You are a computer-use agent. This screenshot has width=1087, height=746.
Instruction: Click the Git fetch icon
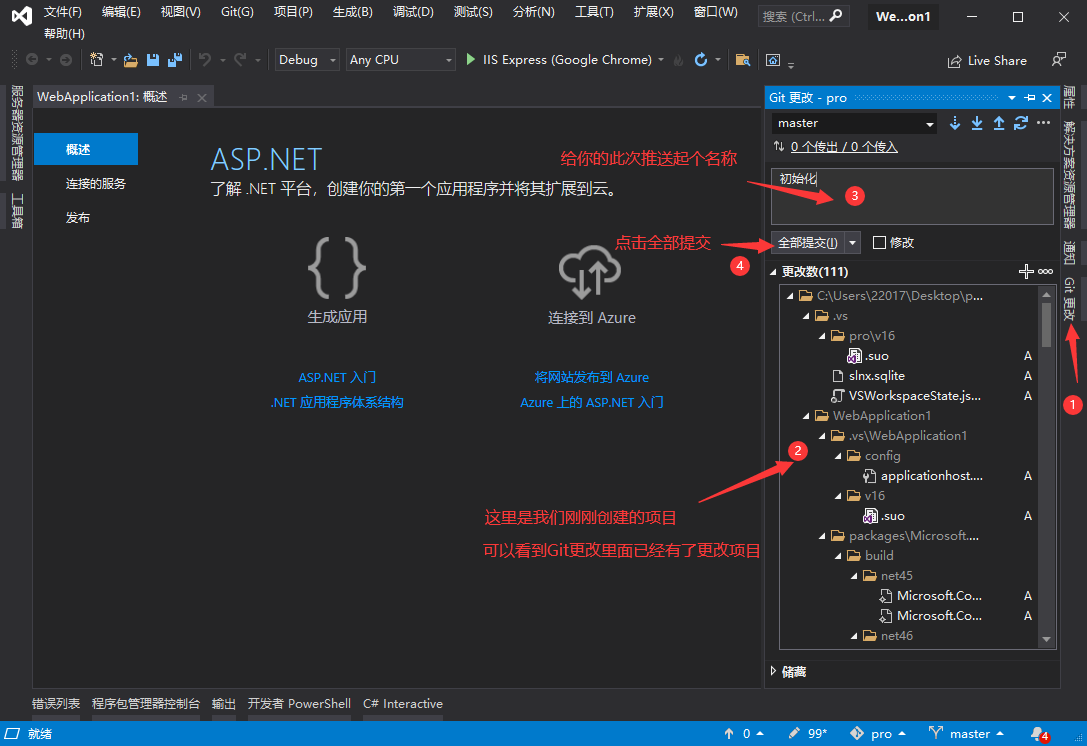point(955,123)
